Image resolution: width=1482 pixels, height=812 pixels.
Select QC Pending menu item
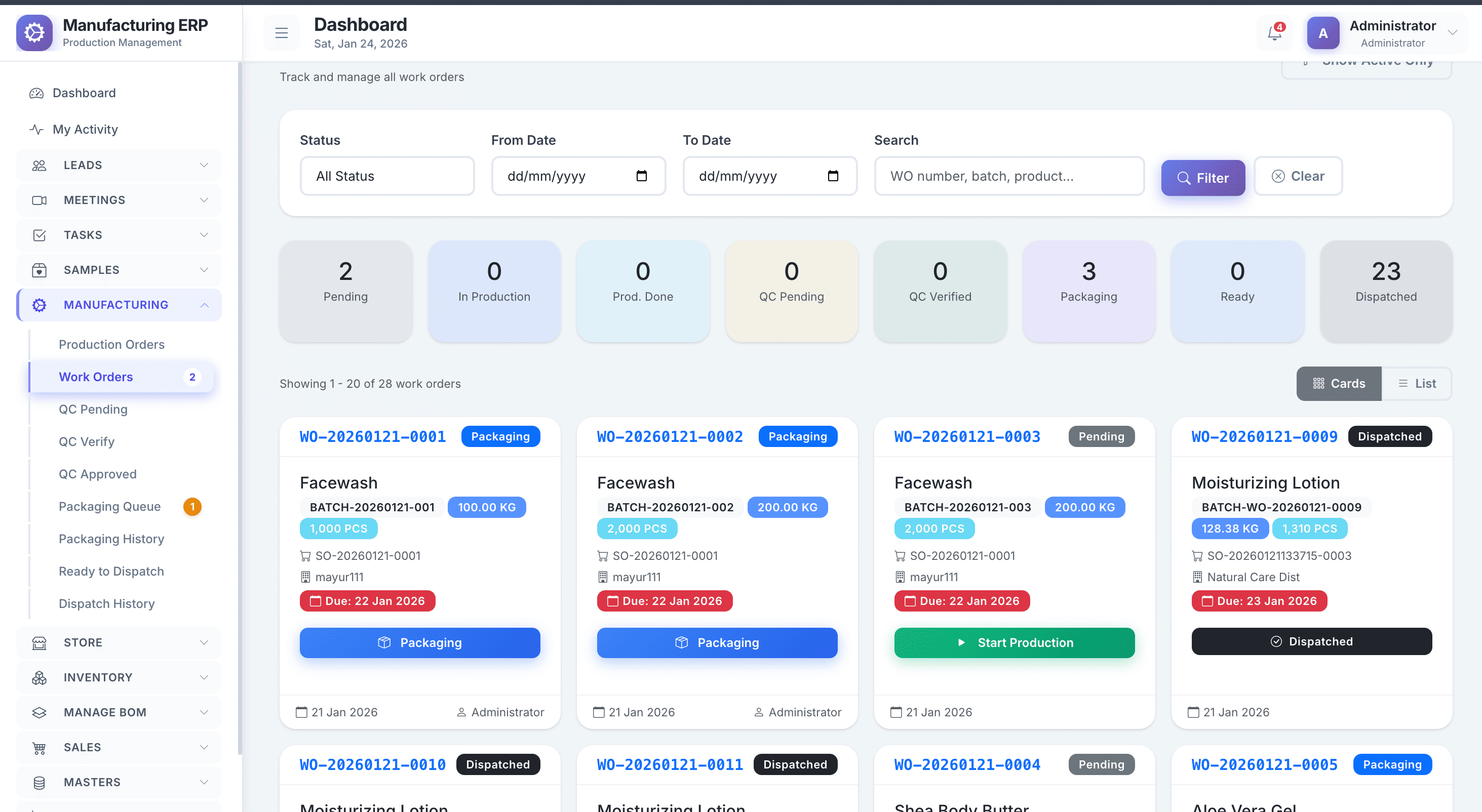93,410
